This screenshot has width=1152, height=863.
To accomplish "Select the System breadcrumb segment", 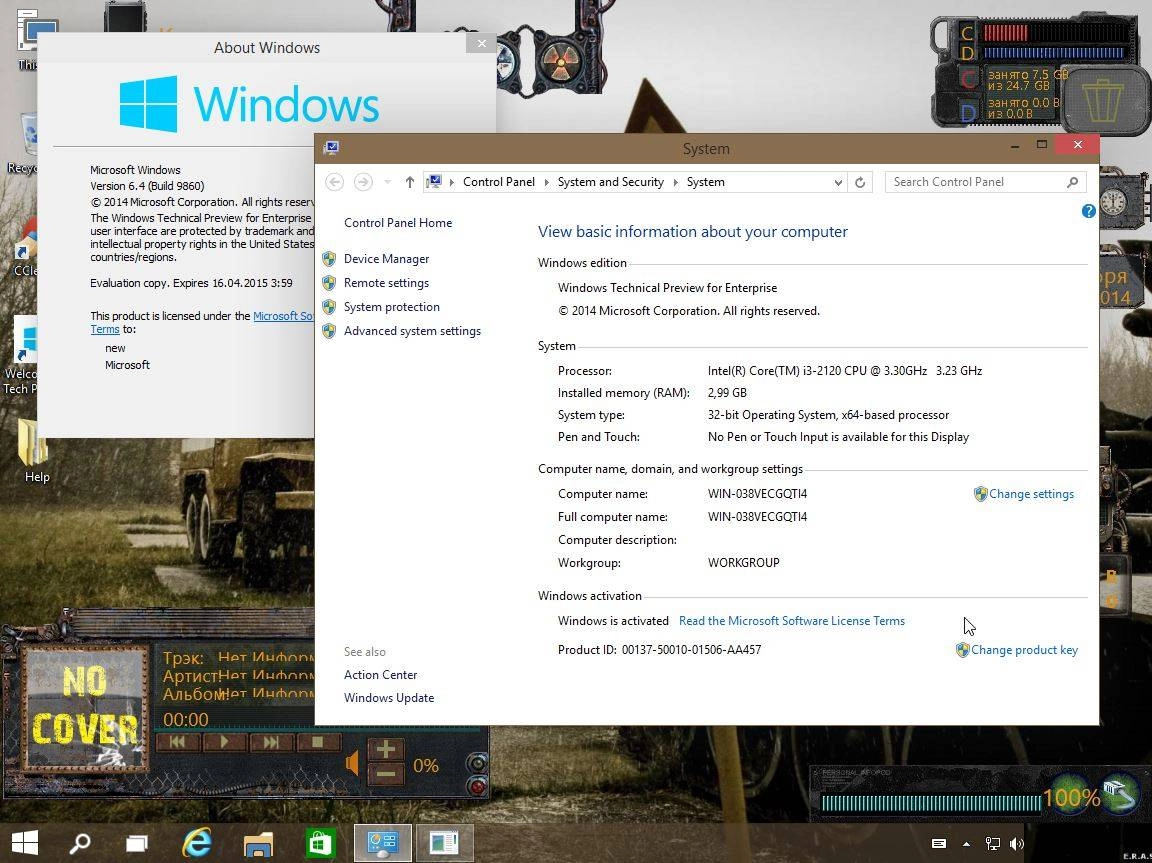I will tap(705, 182).
